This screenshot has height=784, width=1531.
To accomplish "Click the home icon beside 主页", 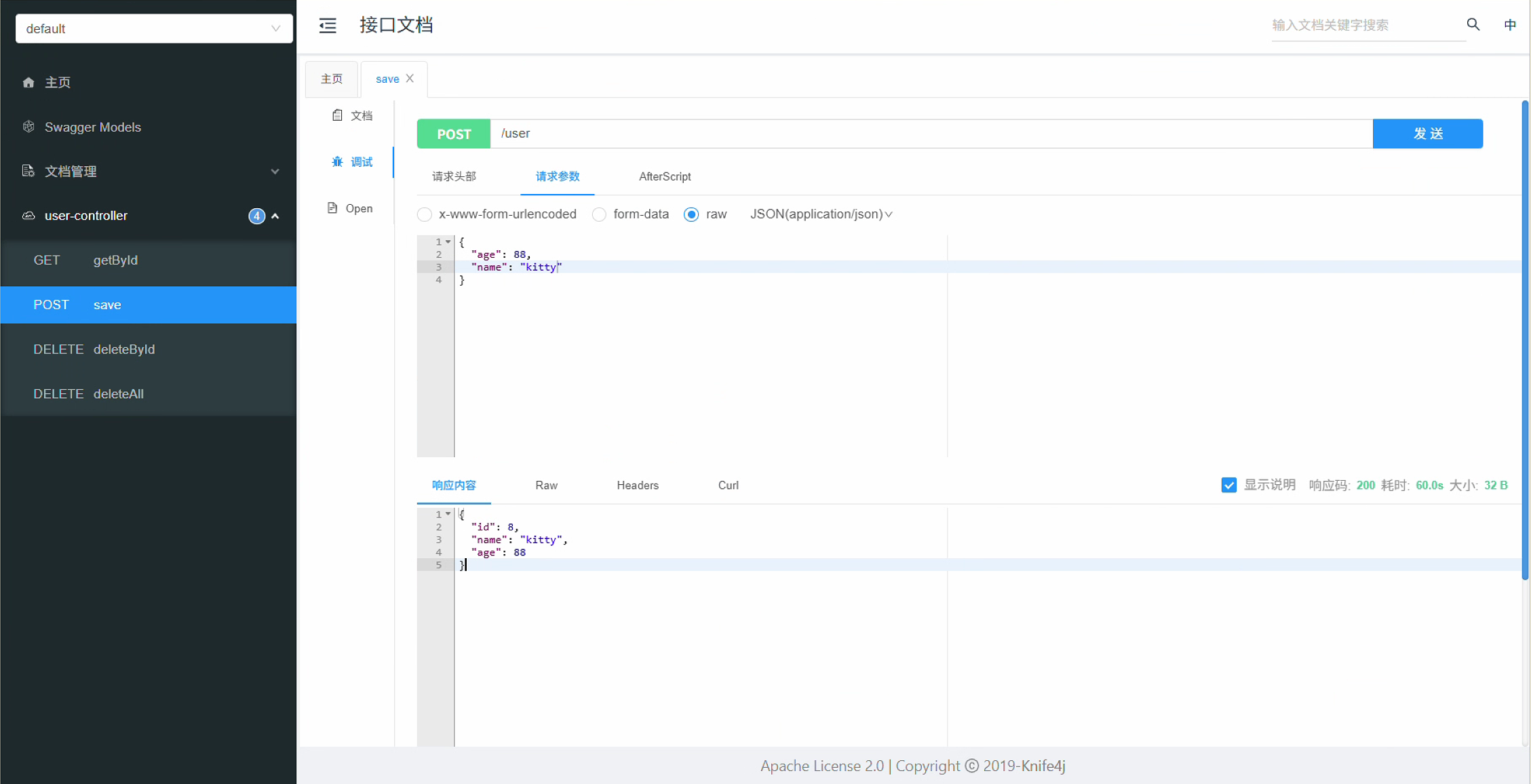I will pyautogui.click(x=28, y=82).
